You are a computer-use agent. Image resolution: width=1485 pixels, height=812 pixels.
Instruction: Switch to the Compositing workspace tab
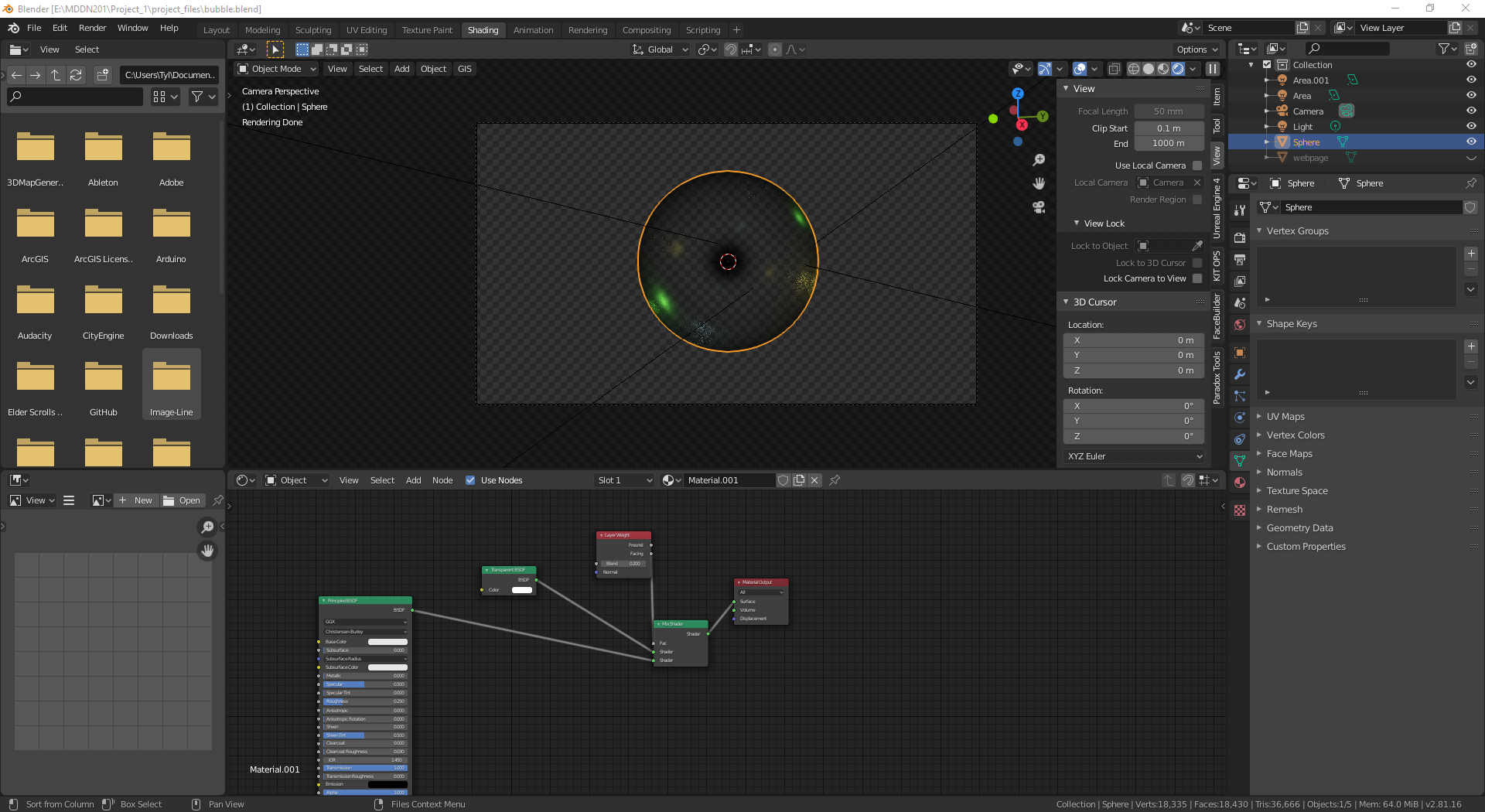click(x=646, y=30)
